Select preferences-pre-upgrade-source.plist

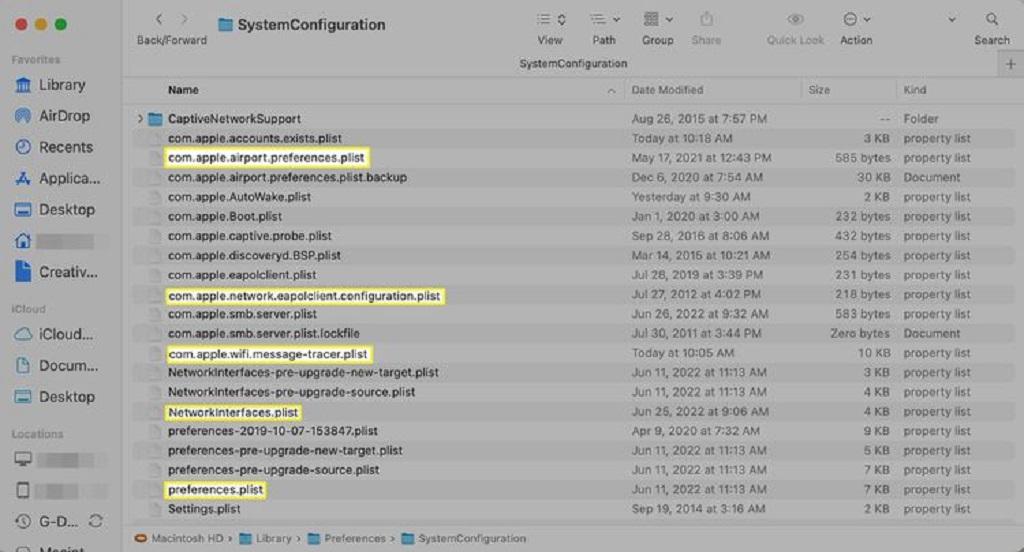(274, 470)
